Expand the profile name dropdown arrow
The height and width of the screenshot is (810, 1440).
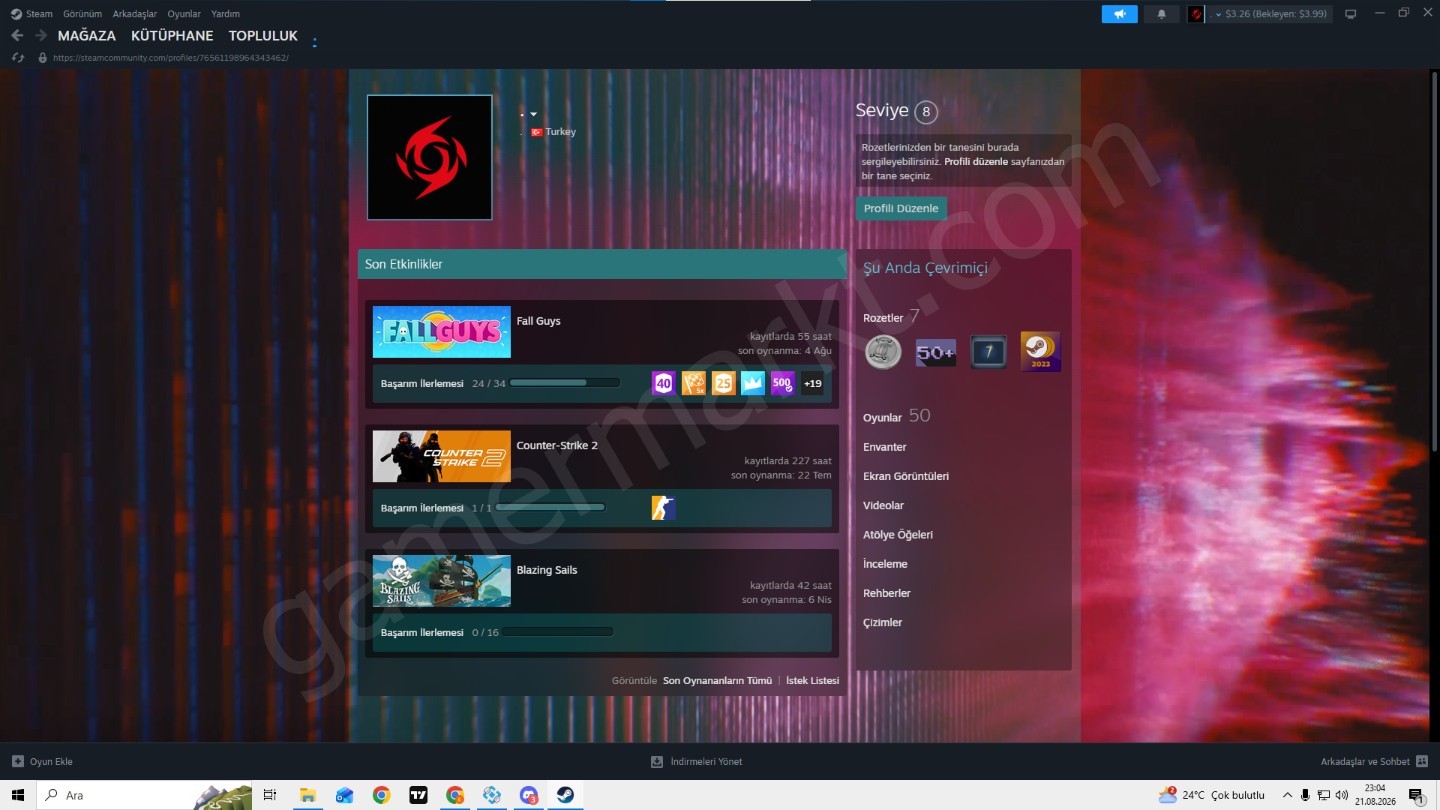pyautogui.click(x=534, y=114)
